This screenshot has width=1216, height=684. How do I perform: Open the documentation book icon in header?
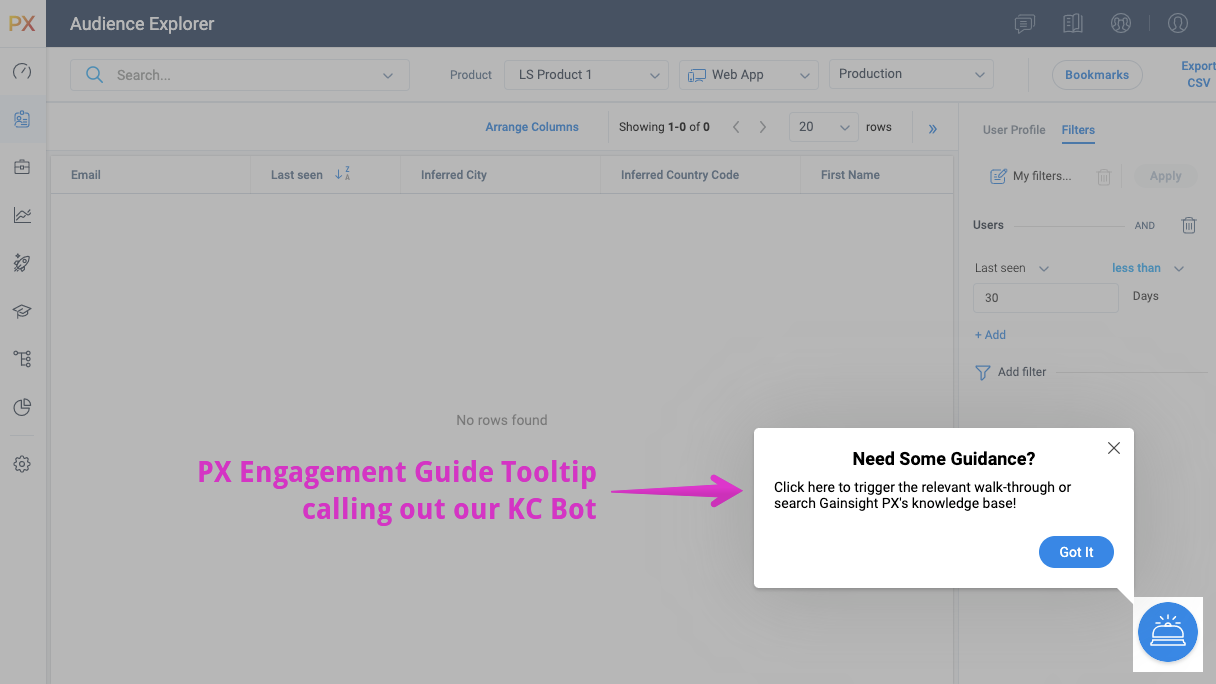[x=1073, y=24]
